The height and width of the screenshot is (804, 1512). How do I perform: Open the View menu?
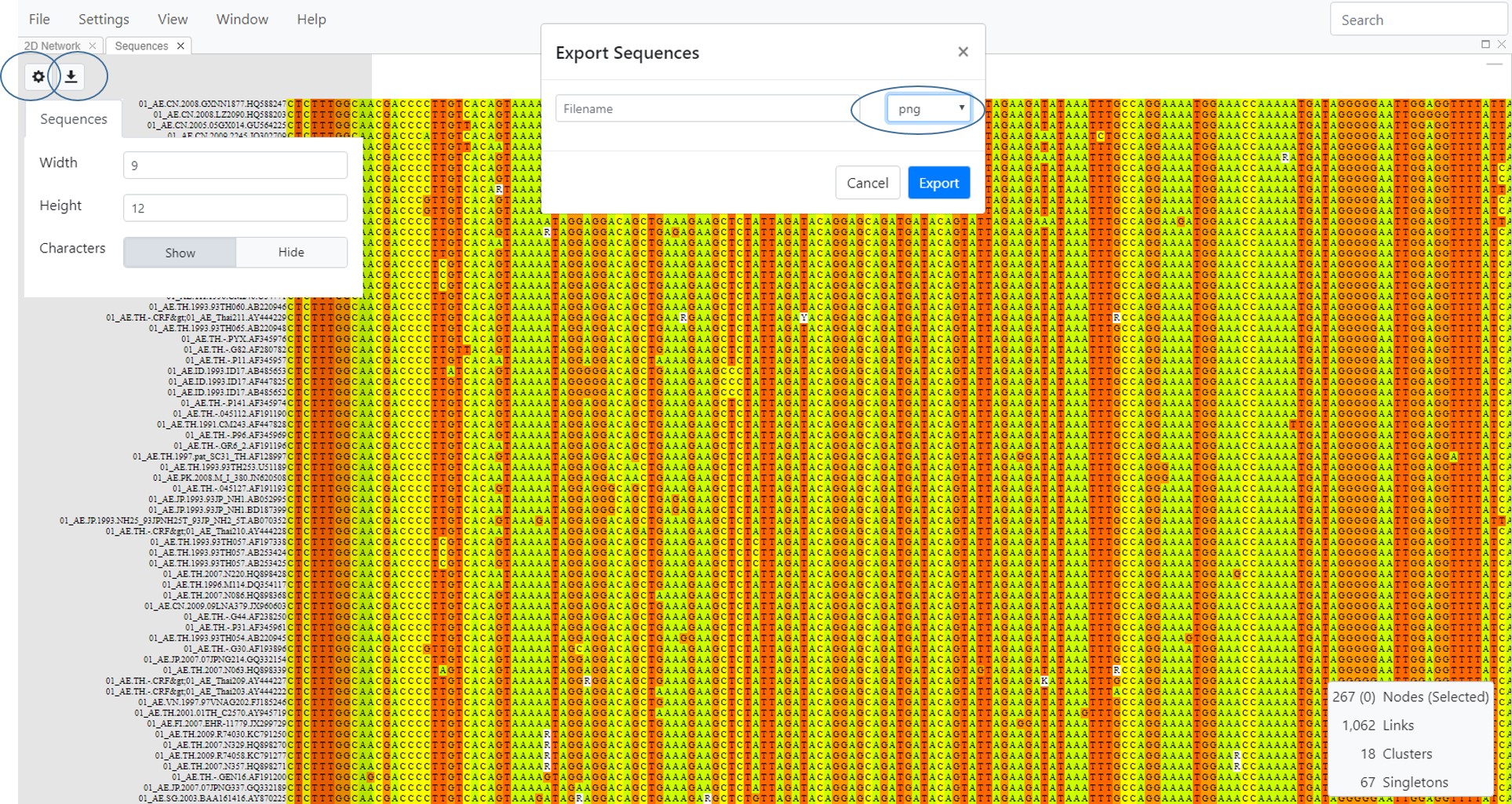(173, 19)
